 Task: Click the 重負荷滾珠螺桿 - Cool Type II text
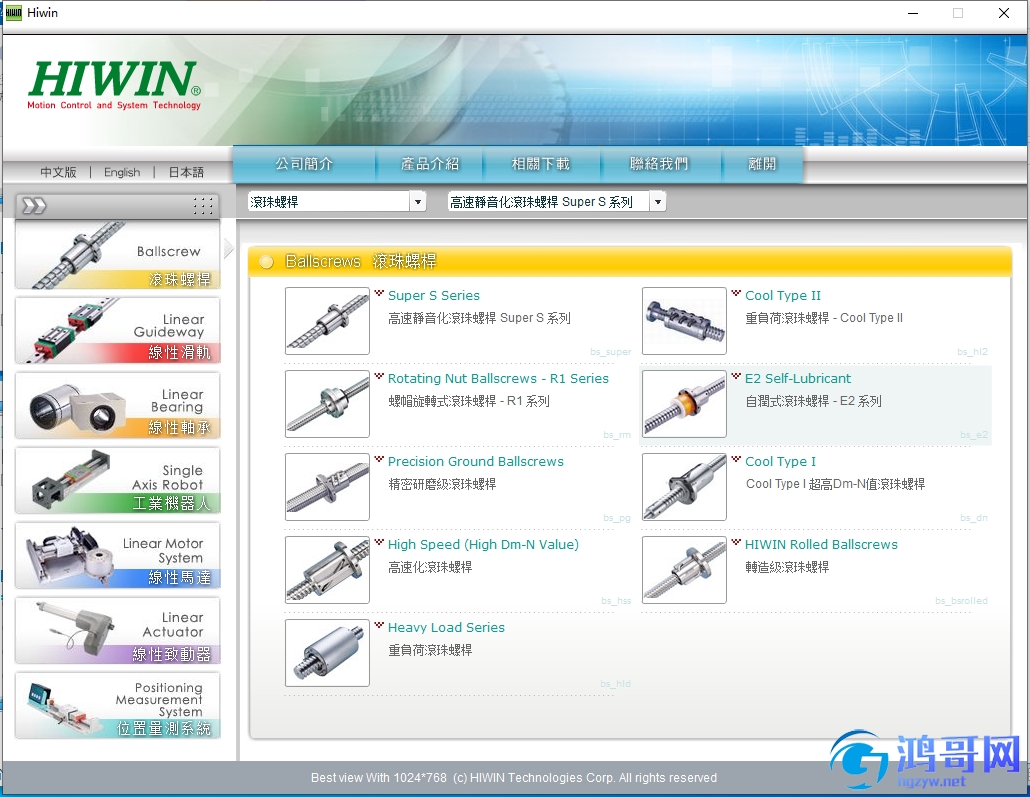click(x=824, y=318)
